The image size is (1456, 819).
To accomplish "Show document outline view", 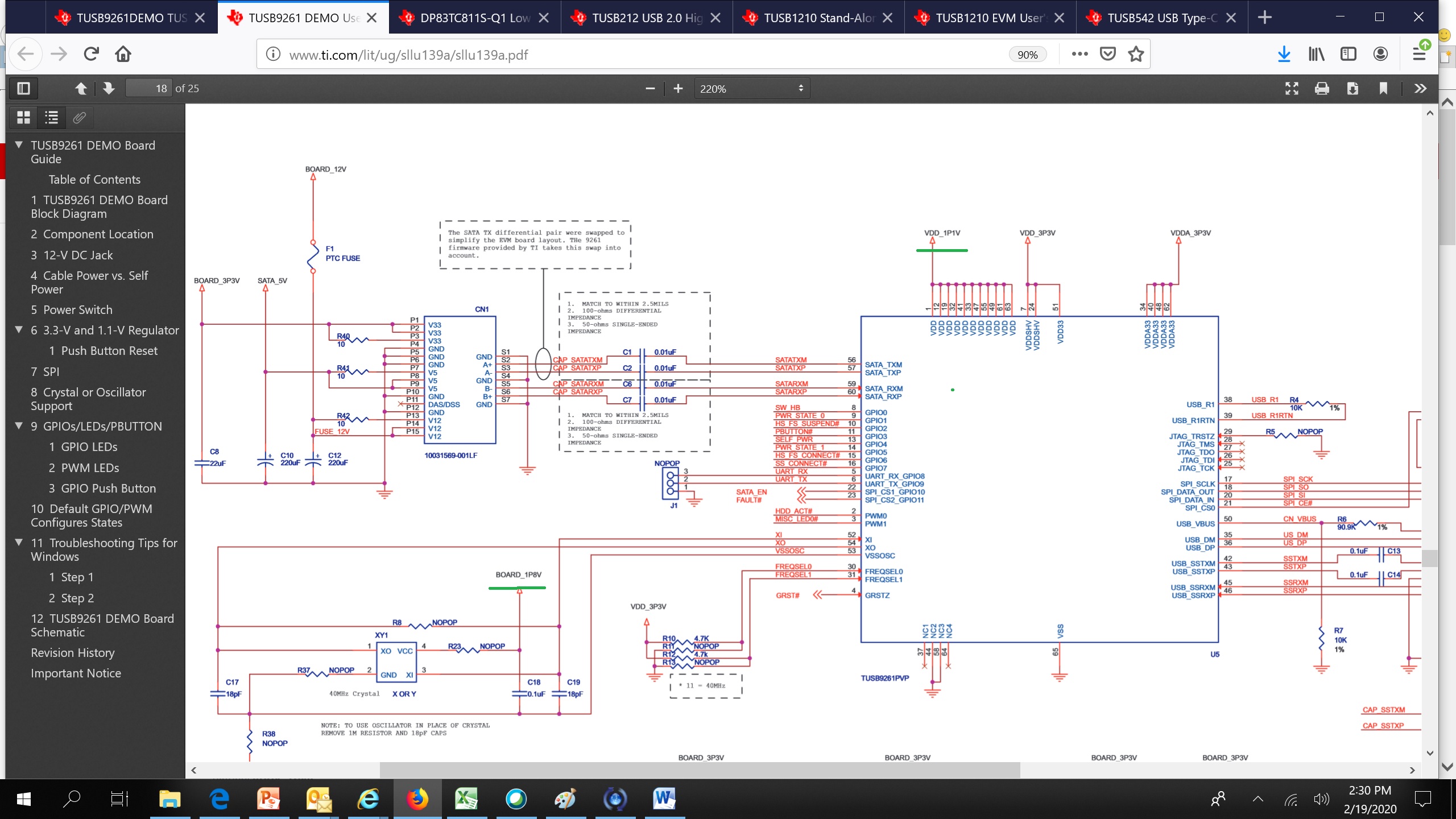I will click(x=52, y=118).
